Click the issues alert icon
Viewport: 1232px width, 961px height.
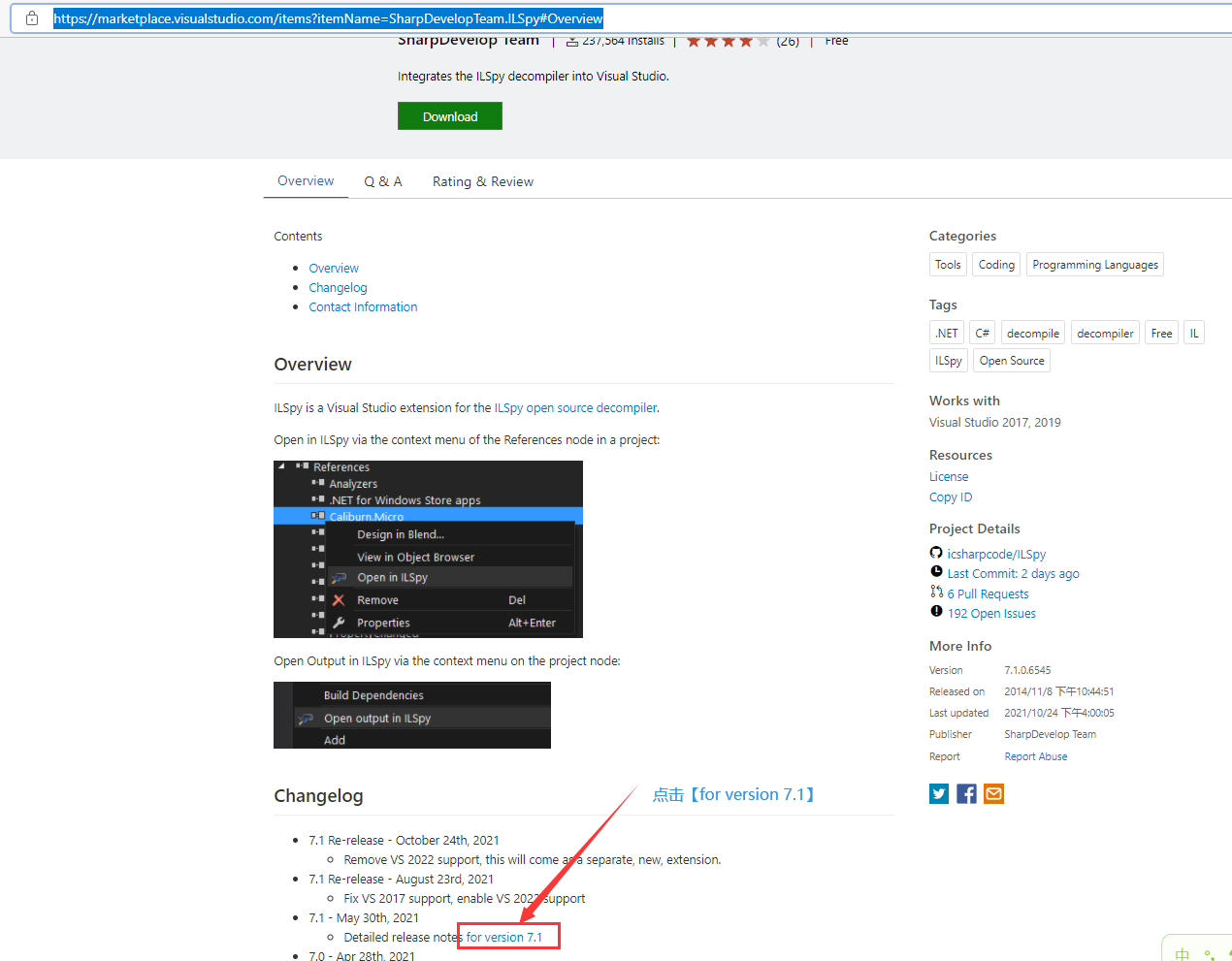click(936, 611)
